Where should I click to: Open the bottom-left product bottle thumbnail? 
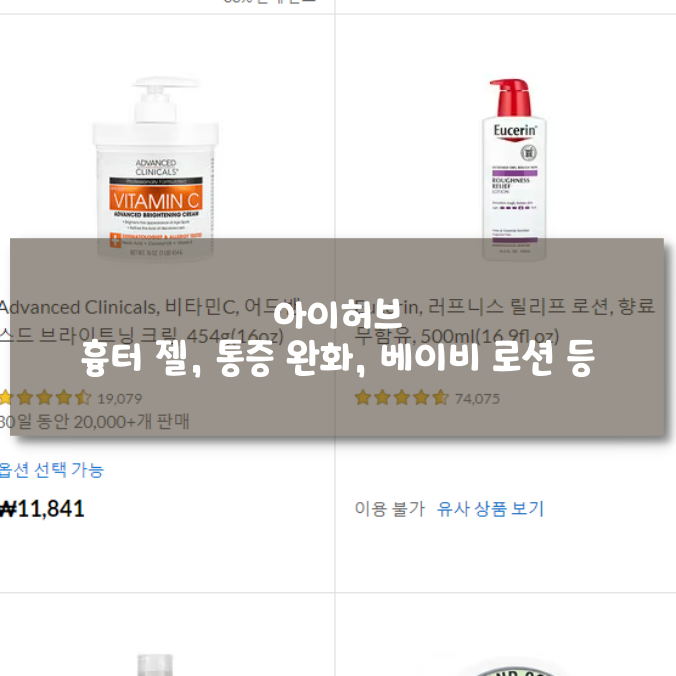click(155, 665)
